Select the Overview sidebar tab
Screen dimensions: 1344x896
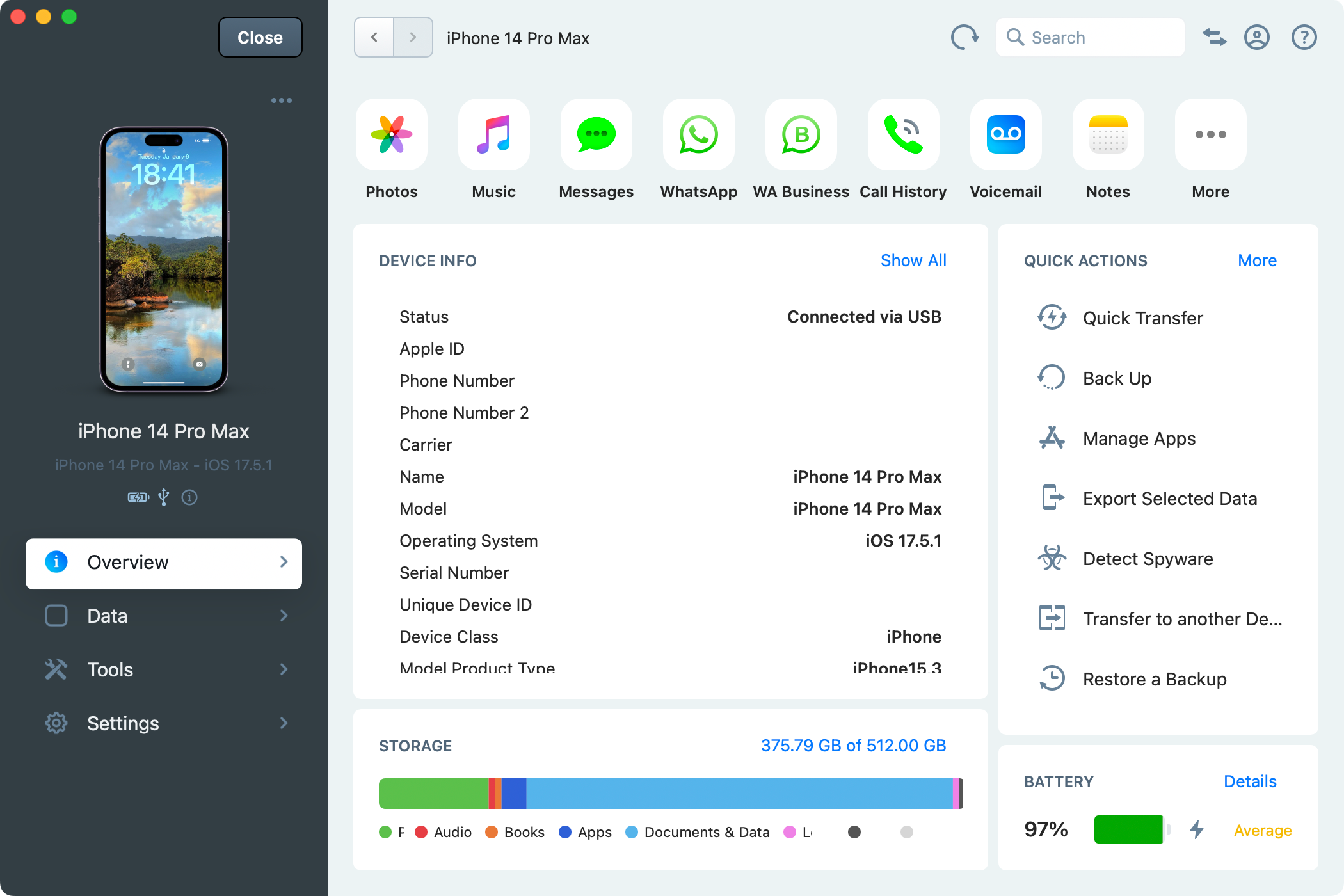[x=163, y=562]
